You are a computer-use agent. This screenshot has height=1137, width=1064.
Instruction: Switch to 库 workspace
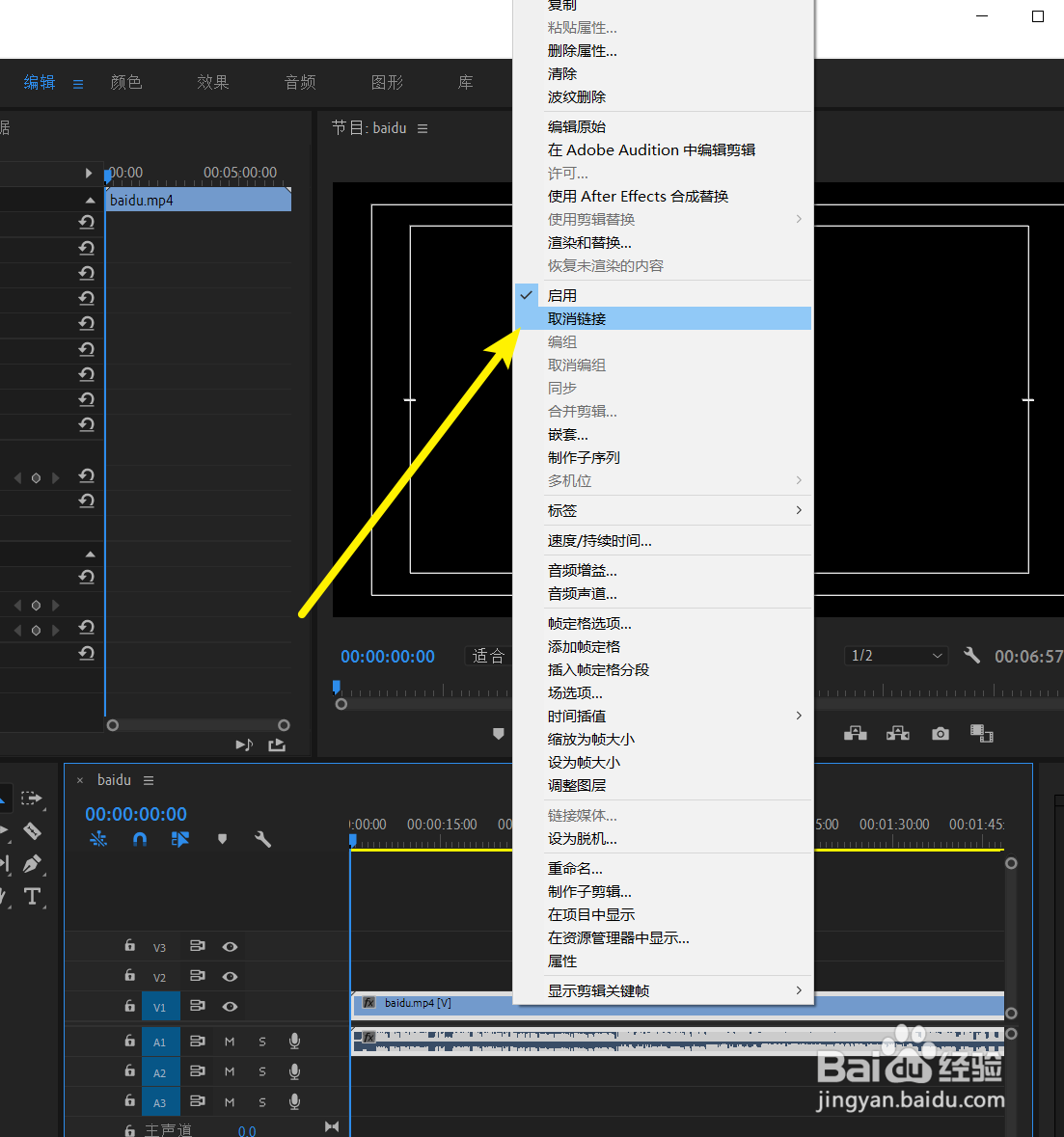pyautogui.click(x=466, y=82)
